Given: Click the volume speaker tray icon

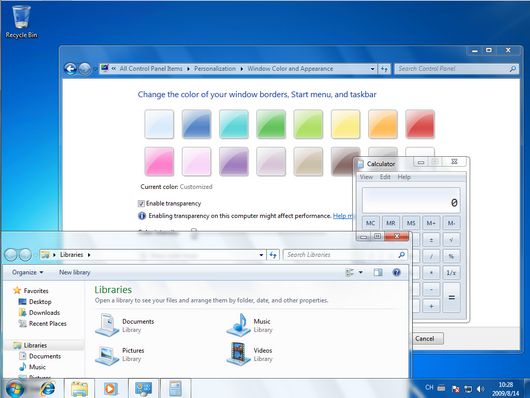Looking at the screenshot, I should (x=480, y=389).
